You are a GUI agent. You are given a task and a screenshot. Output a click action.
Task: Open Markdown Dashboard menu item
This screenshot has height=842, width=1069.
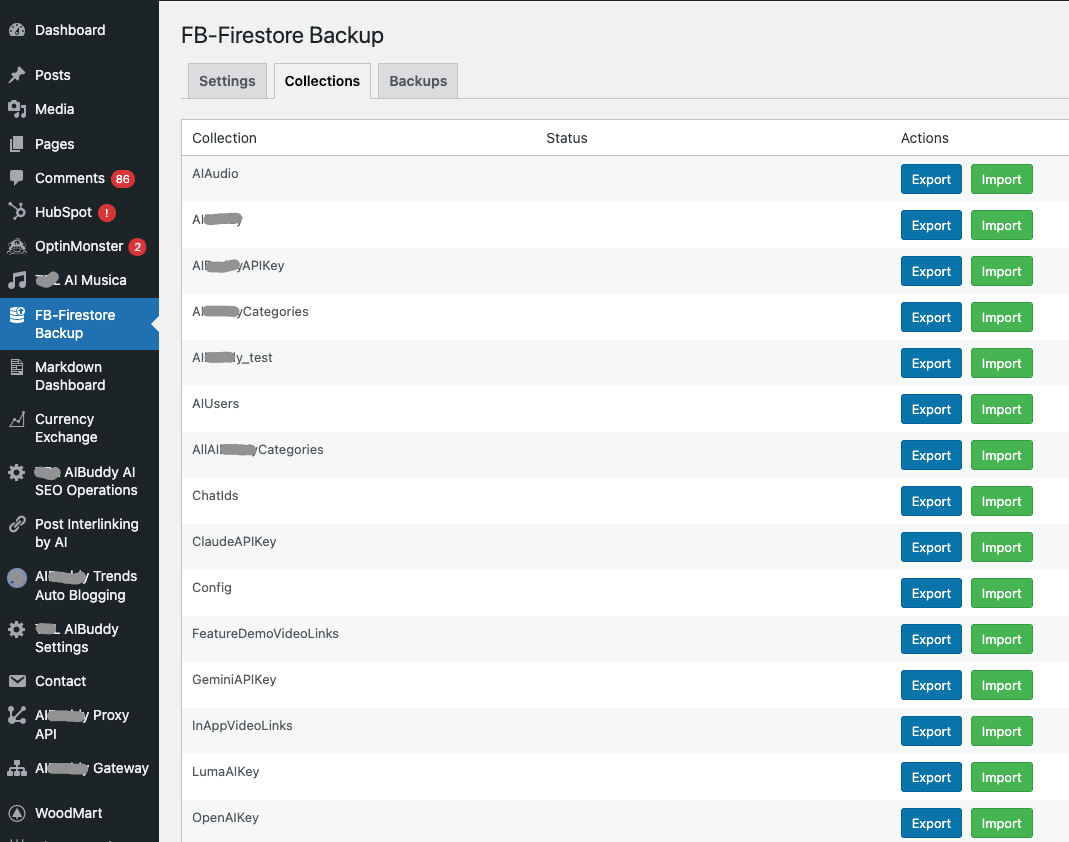point(70,376)
